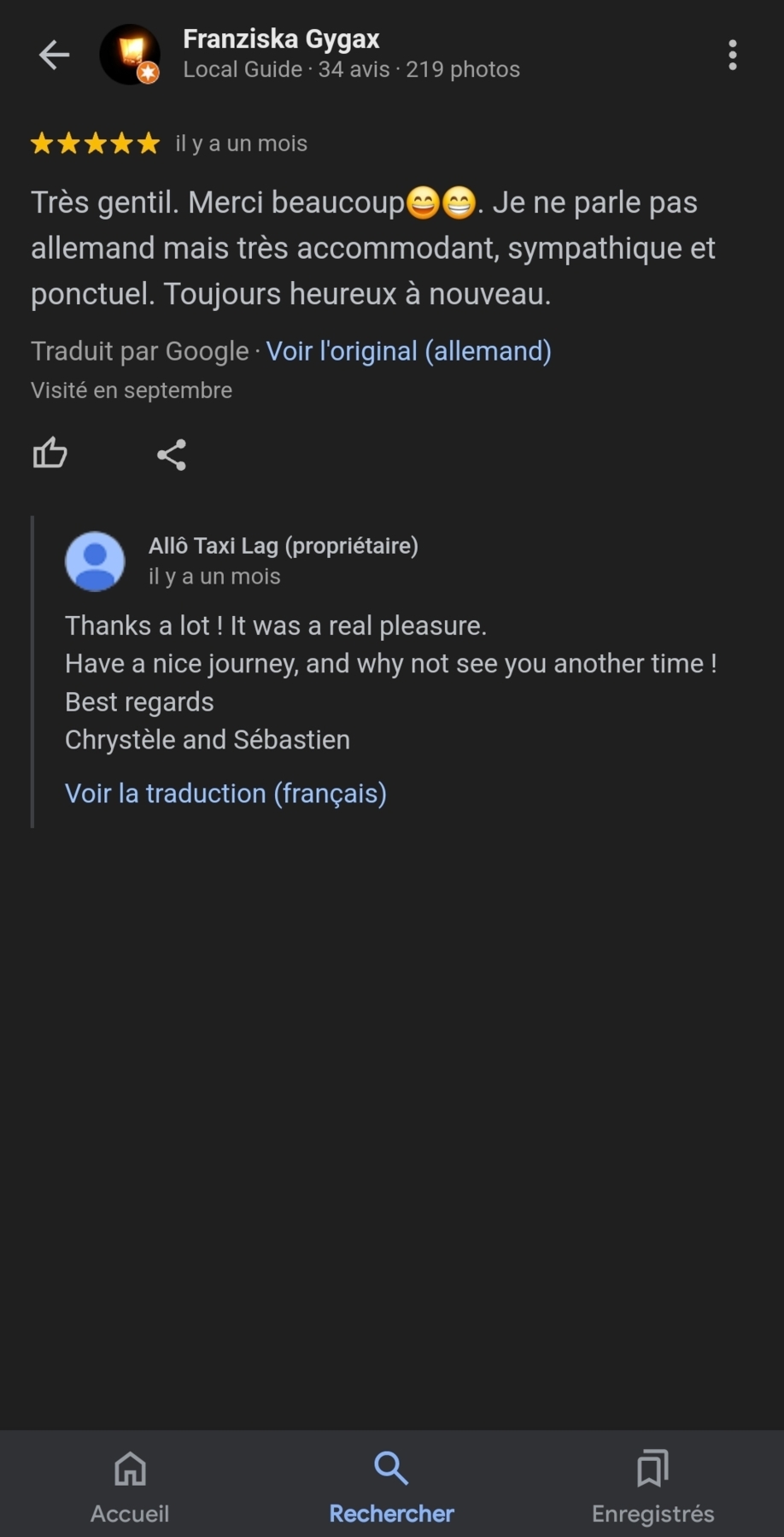Open the Franziska Gygax reviewer name
784x1537 pixels.
(x=281, y=39)
